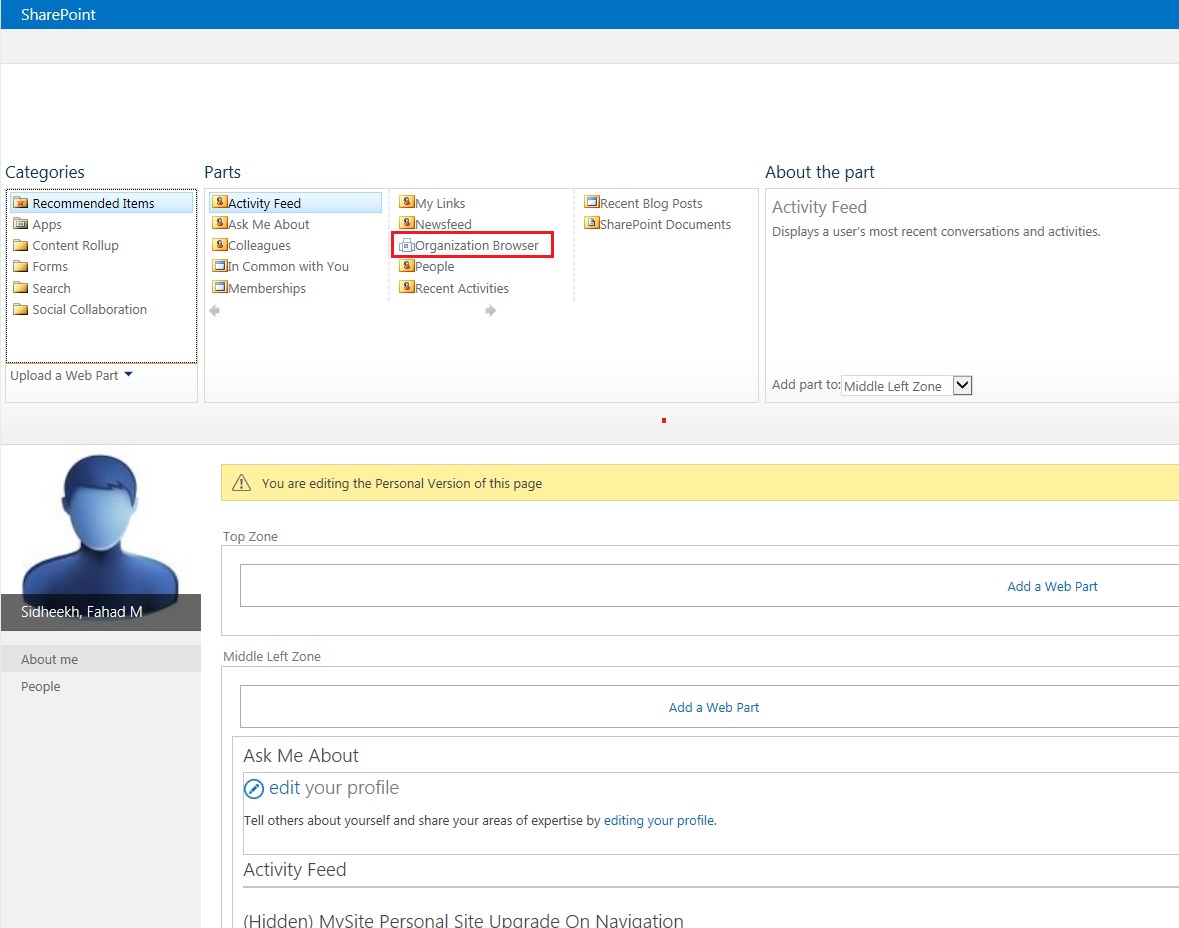This screenshot has height=928, width=1179.
Task: Click the Social Collaboration folder icon
Action: click(20, 309)
